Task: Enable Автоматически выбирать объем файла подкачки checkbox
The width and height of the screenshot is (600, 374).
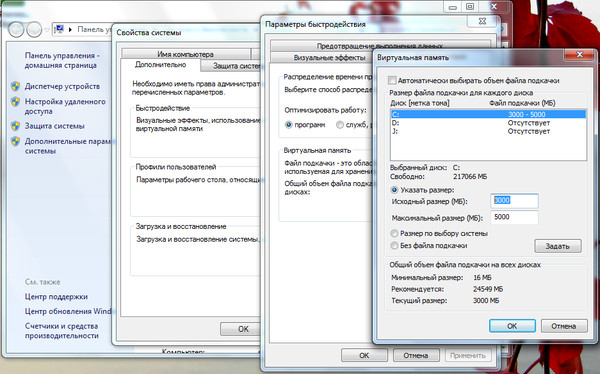Action: click(x=392, y=80)
